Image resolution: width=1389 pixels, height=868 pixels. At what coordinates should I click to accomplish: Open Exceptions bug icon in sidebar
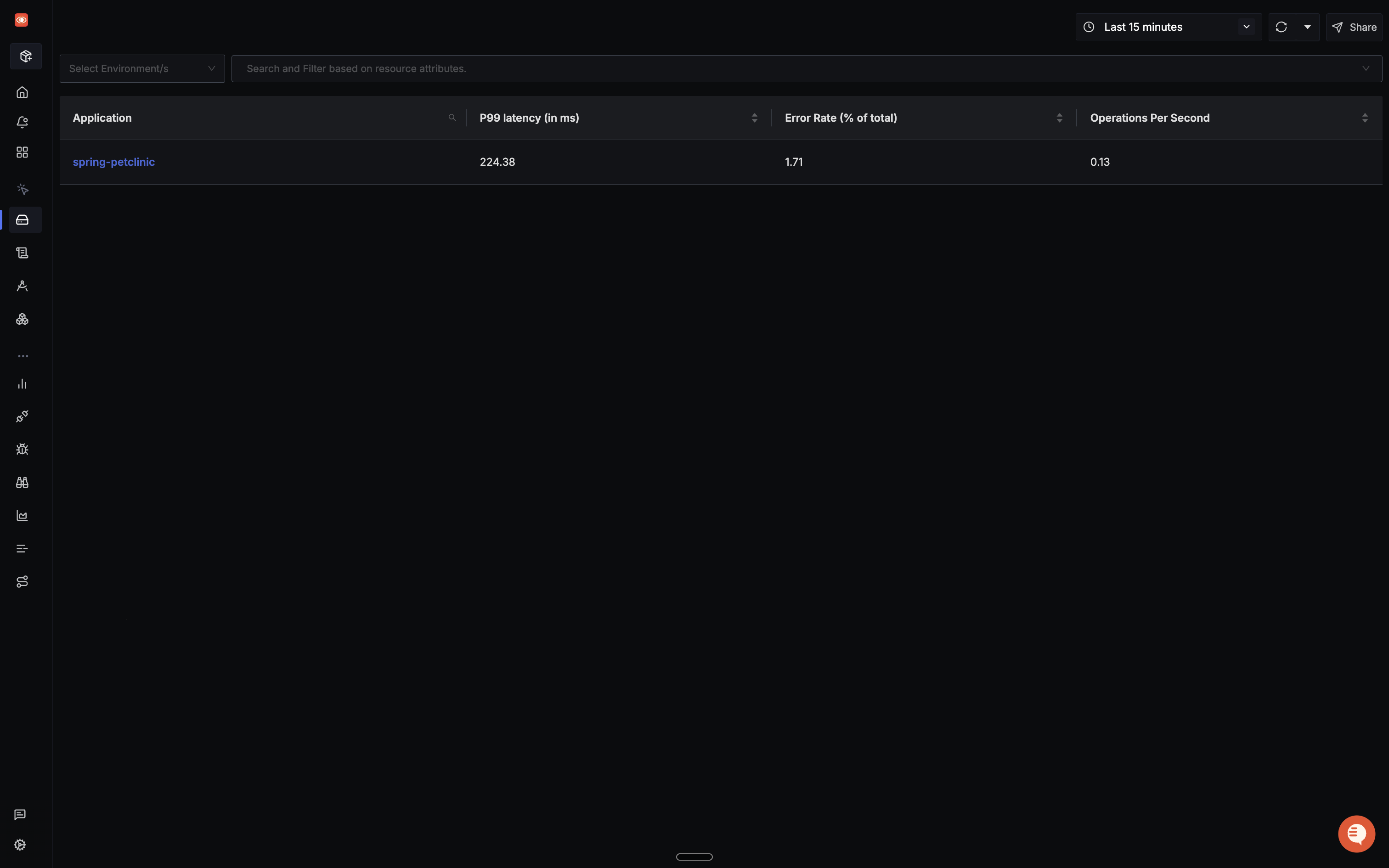coord(23,450)
